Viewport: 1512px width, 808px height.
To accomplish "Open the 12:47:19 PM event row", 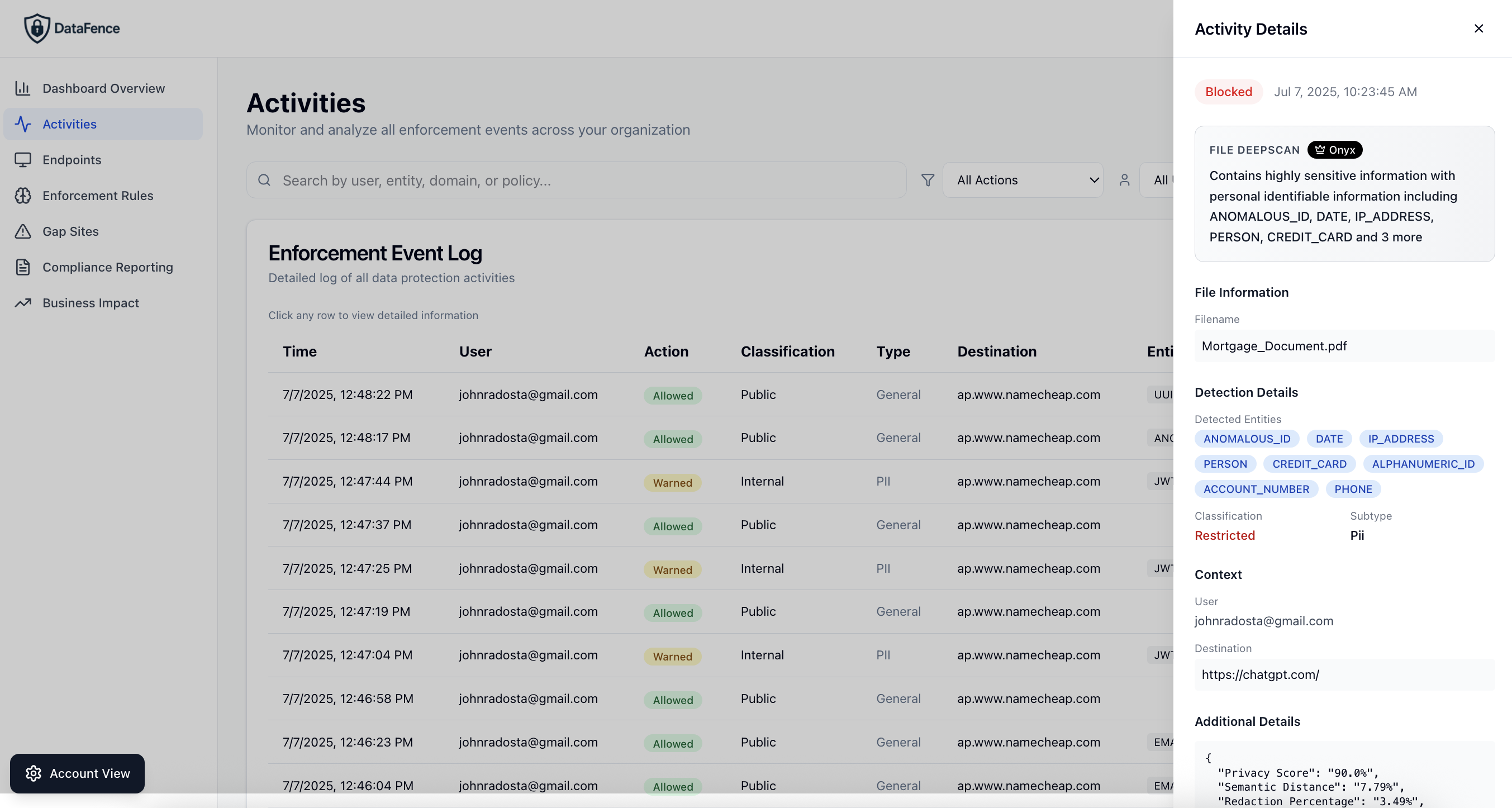I will tap(720, 611).
